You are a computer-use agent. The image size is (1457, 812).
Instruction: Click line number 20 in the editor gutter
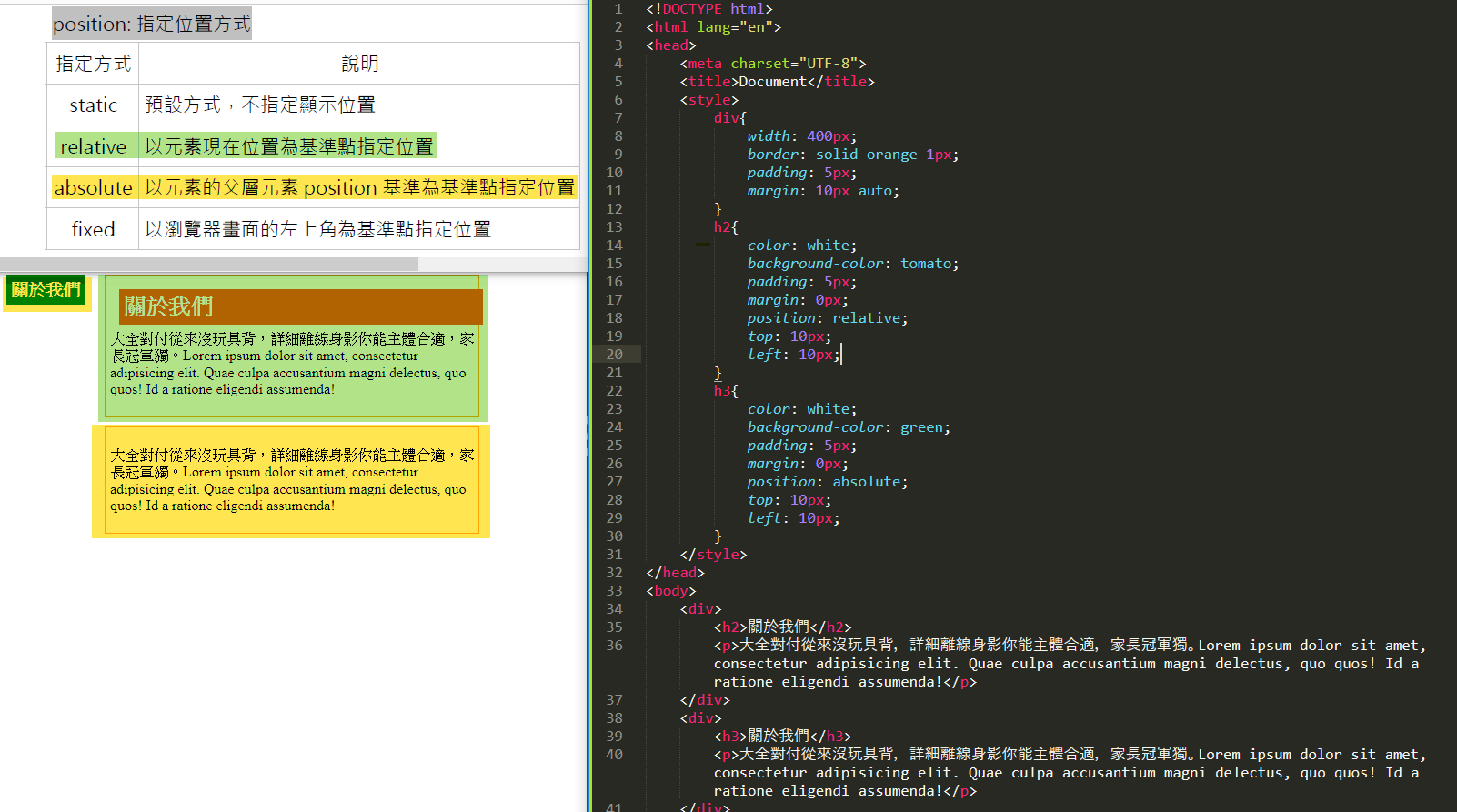pos(615,355)
